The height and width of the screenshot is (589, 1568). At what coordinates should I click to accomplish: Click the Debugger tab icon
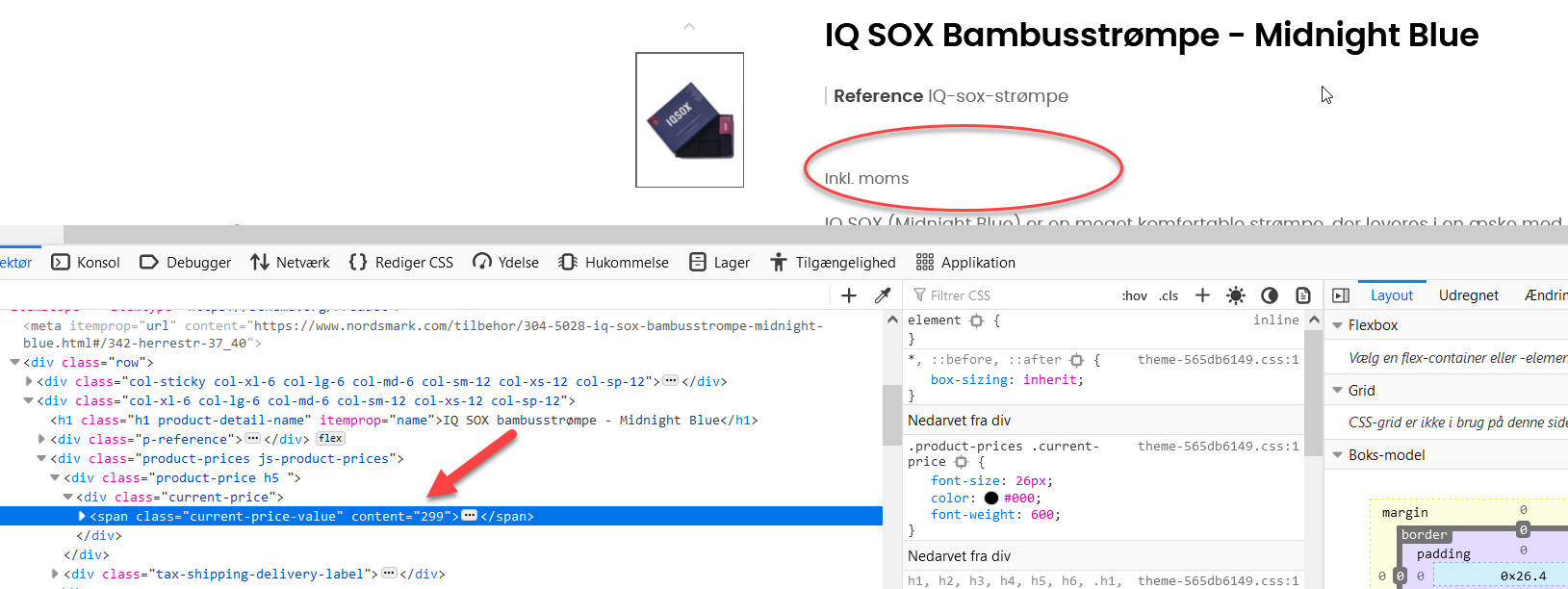coord(148,262)
